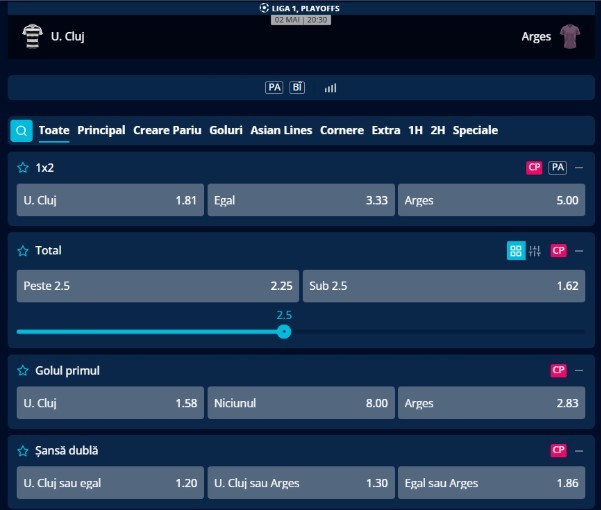Star the Șansă dublă market
This screenshot has height=510, width=601.
[x=22, y=451]
